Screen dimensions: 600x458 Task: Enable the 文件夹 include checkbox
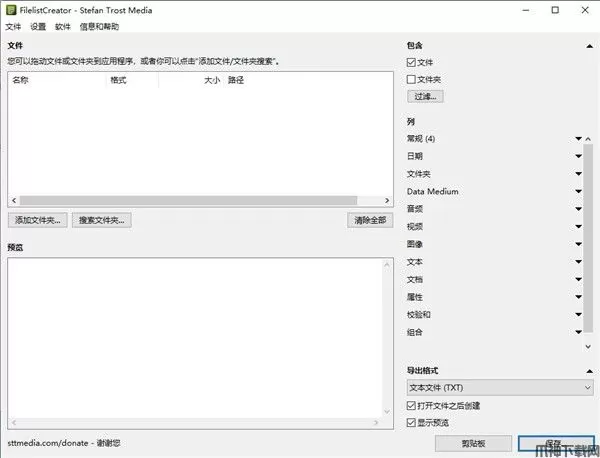(x=411, y=79)
